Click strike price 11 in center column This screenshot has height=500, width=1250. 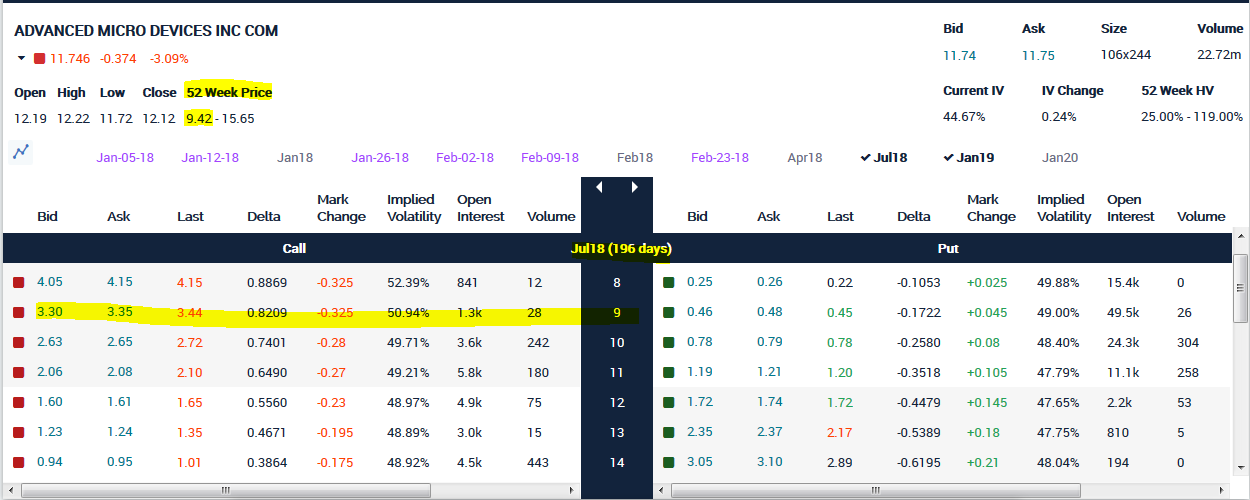click(x=617, y=373)
